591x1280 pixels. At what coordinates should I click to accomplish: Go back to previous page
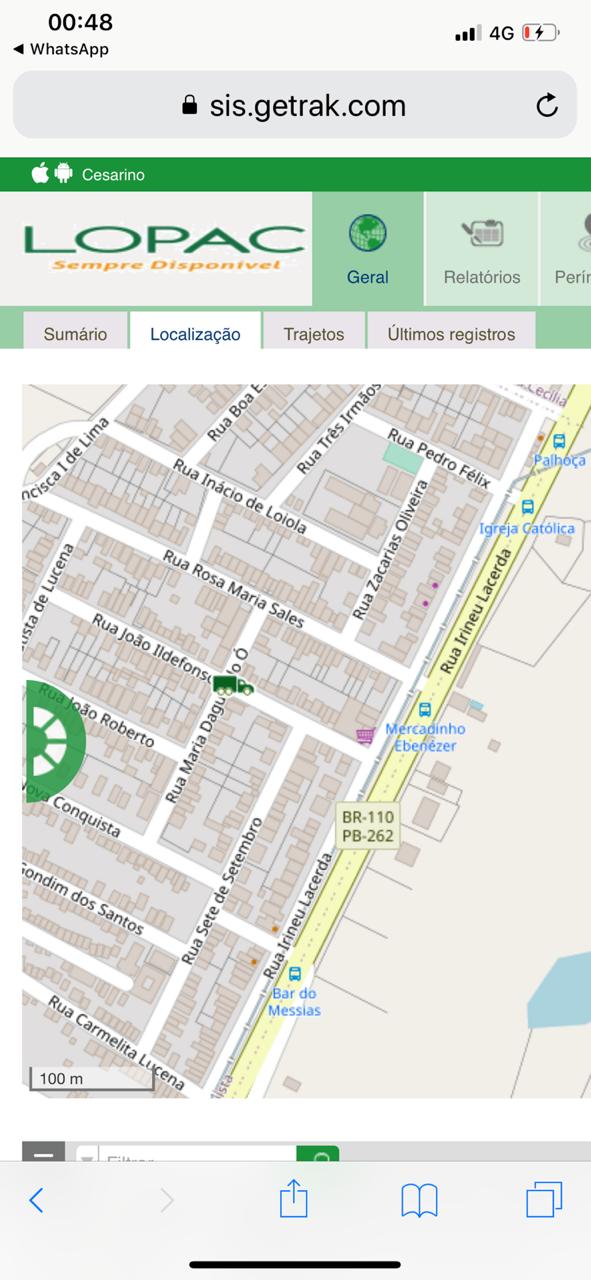tap(36, 1200)
